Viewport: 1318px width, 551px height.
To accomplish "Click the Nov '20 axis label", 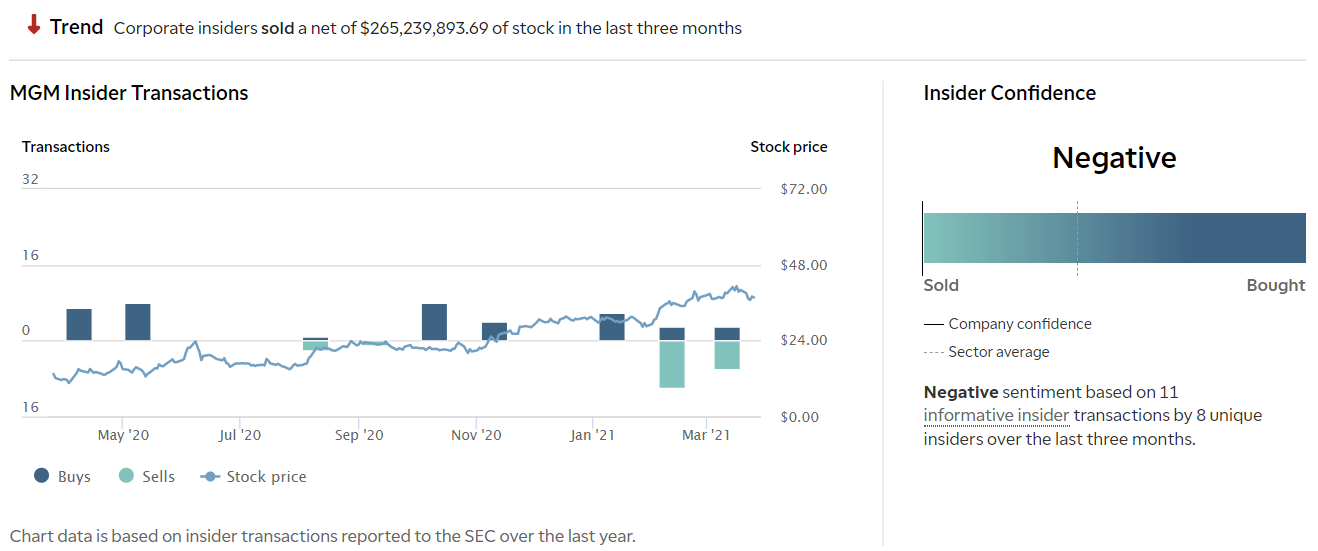I will coord(476,435).
